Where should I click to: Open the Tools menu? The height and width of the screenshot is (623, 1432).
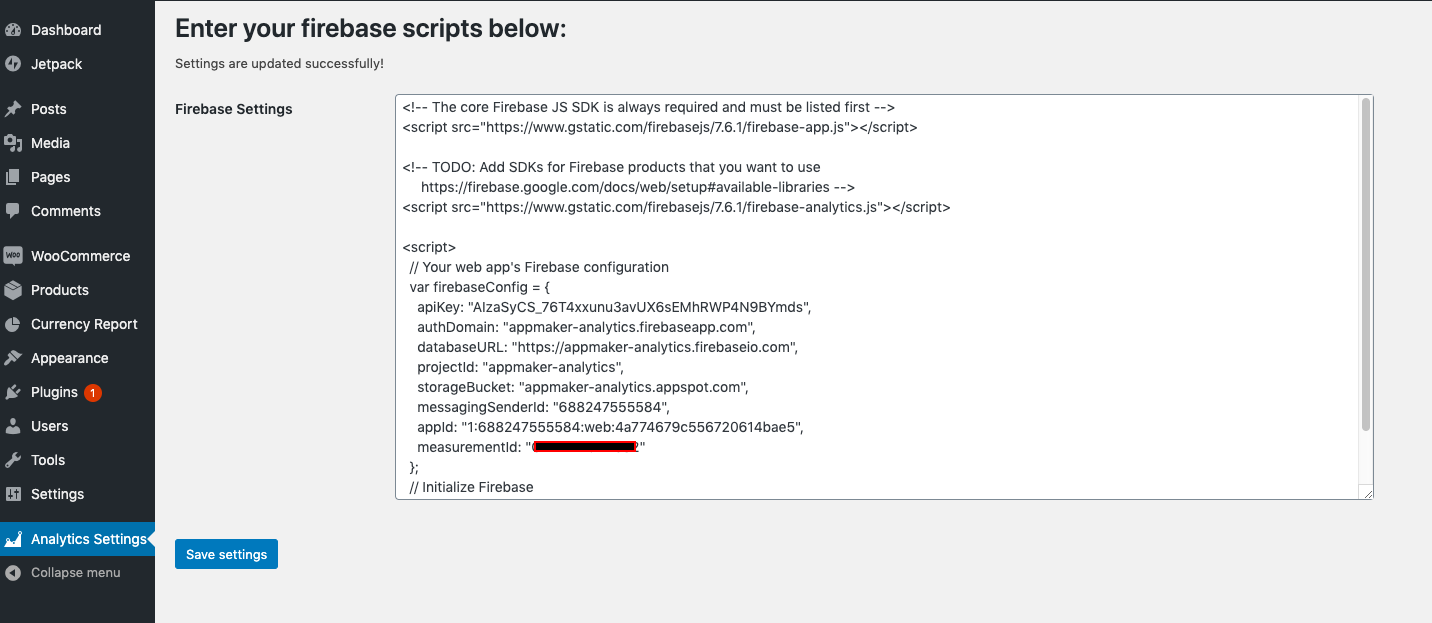coord(47,460)
